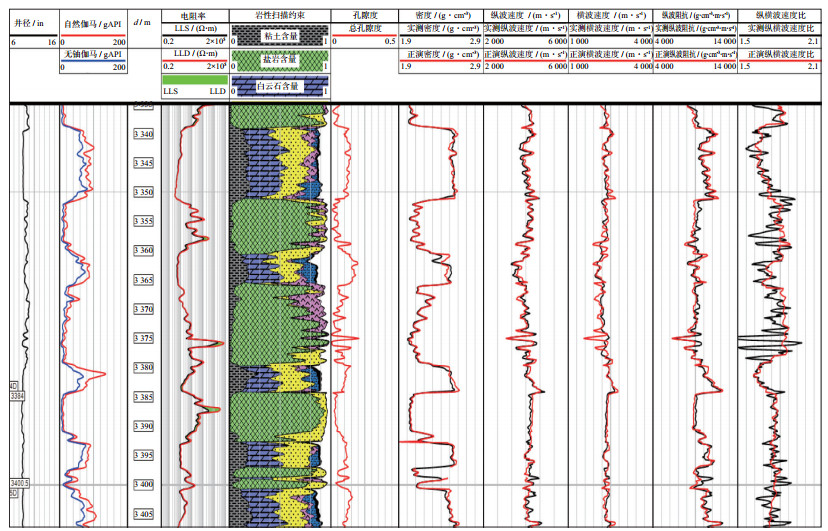Click the 5D layer label
828x531 pixels.
14,493
